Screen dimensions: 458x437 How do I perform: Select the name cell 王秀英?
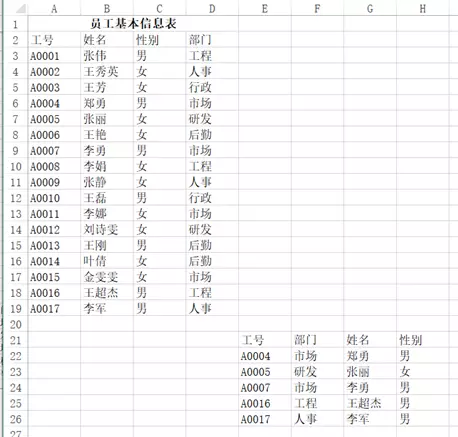(x=107, y=72)
